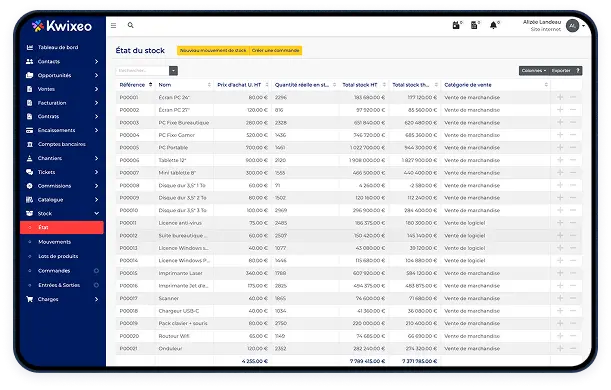The width and height of the screenshot is (611, 390).
Task: Click the Catalogue icon in sidebar
Action: [30, 199]
